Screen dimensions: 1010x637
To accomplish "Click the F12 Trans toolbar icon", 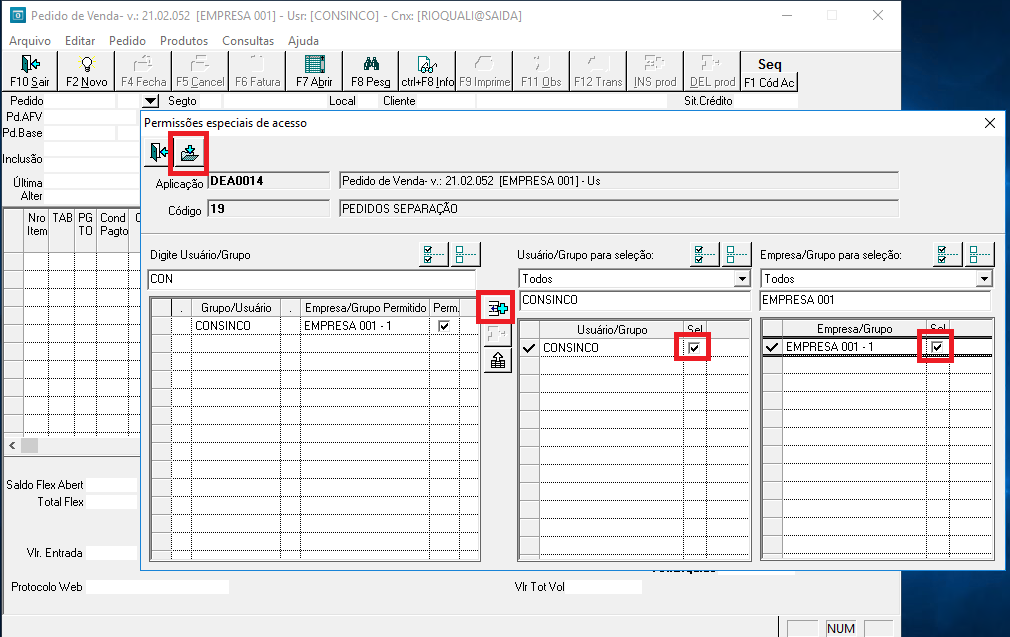I will click(x=598, y=71).
